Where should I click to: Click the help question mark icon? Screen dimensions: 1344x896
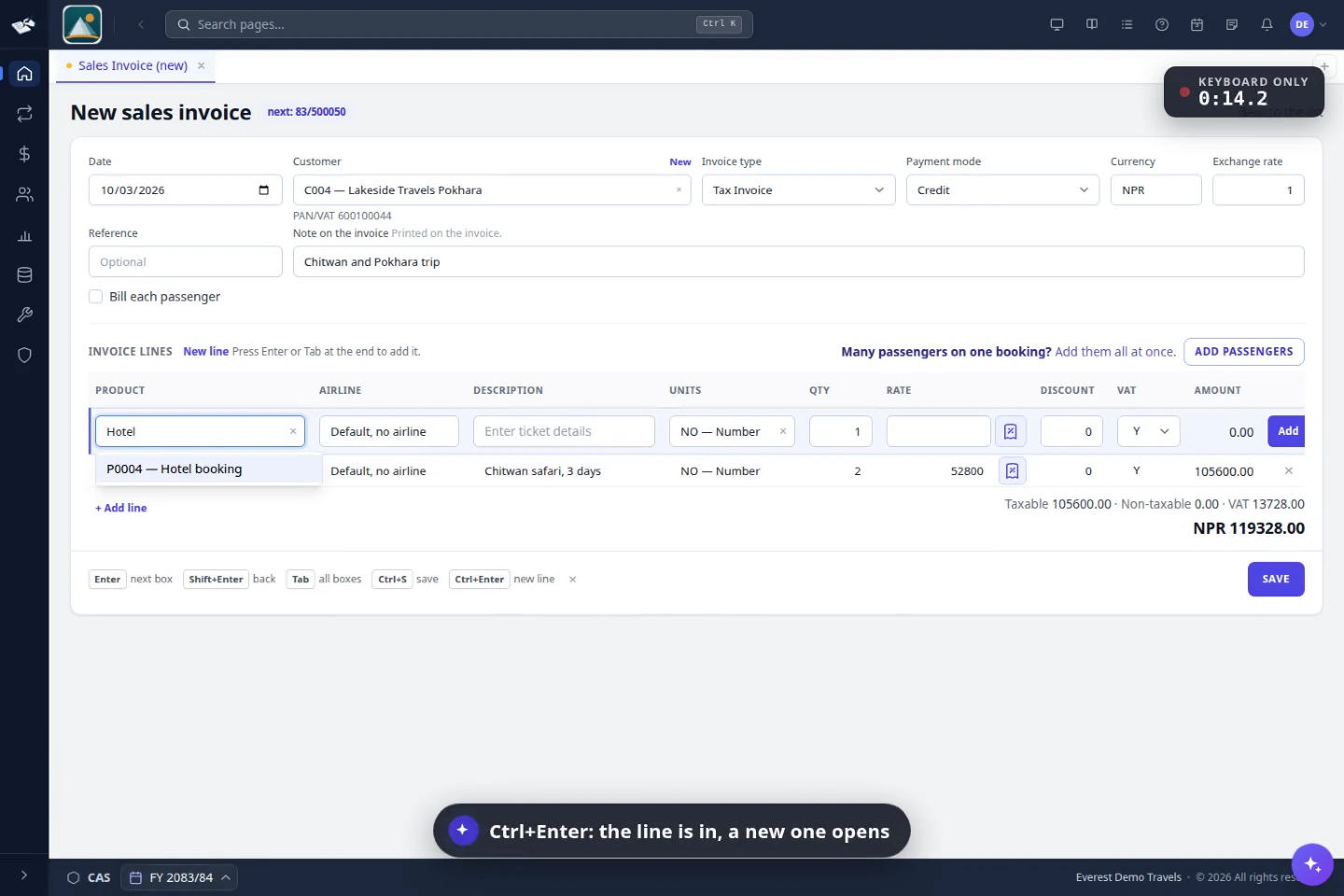1162,24
